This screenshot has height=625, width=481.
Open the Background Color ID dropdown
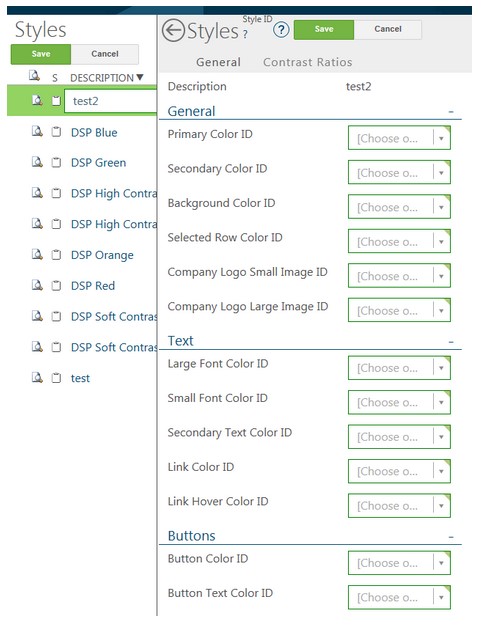[399, 207]
